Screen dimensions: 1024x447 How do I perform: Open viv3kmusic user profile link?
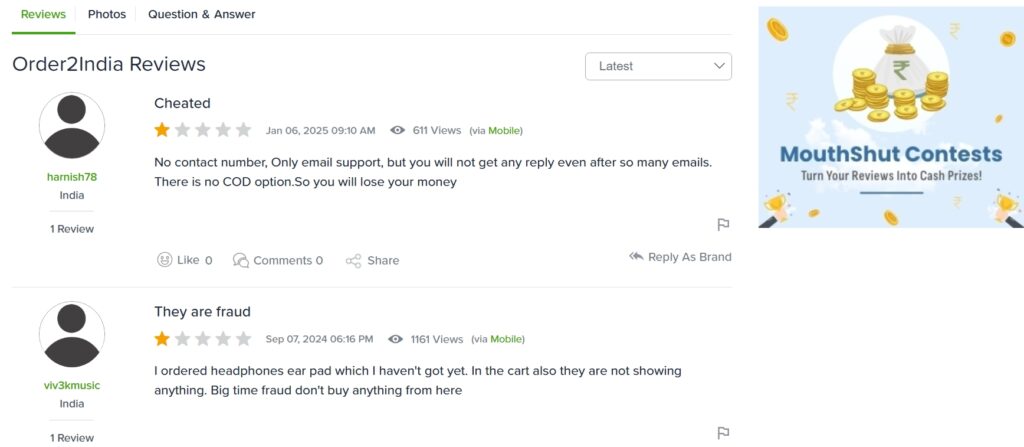pyautogui.click(x=72, y=385)
